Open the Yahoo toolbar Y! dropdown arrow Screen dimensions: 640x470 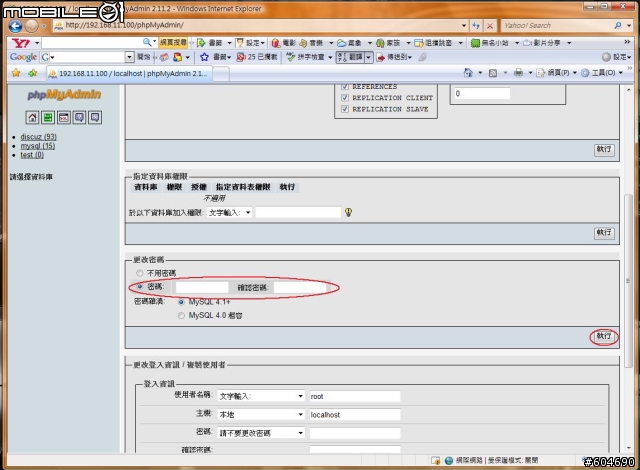37,43
